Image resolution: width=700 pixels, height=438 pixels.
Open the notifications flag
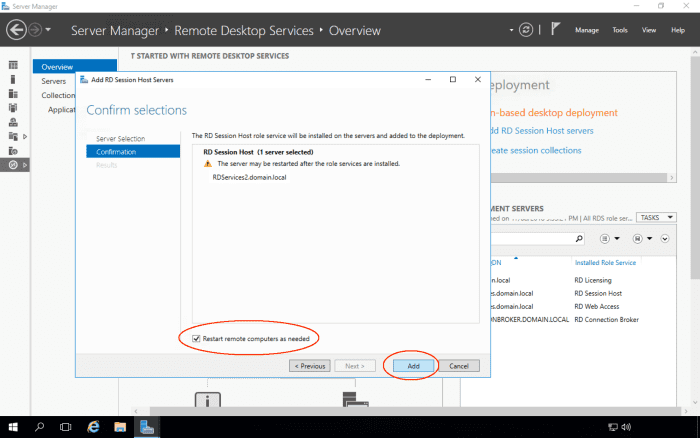tap(555, 29)
